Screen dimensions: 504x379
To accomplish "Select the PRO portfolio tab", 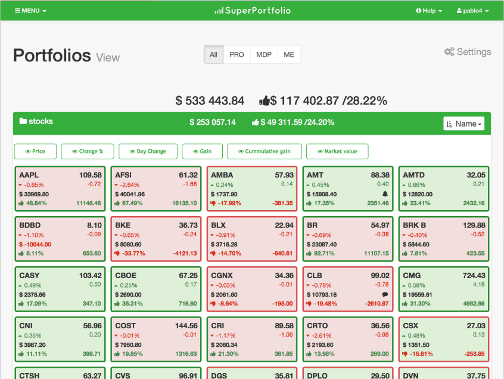I will click(237, 54).
